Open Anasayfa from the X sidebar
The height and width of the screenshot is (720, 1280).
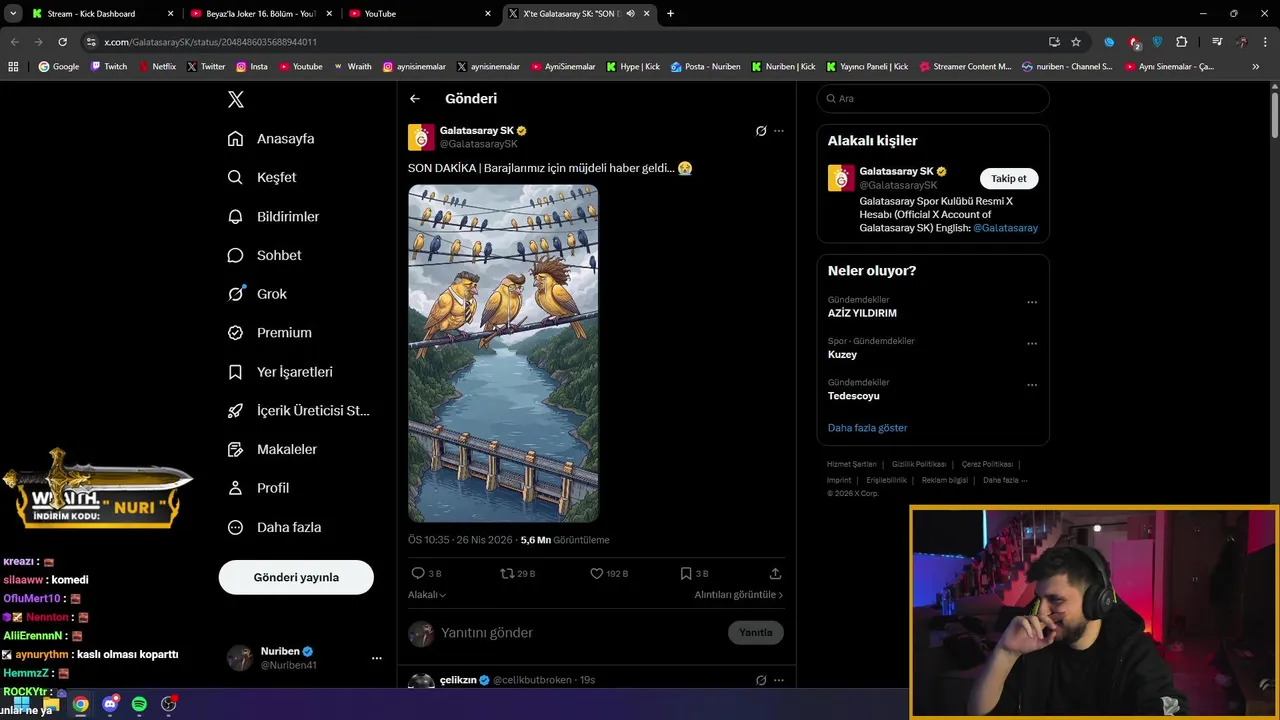pyautogui.click(x=271, y=139)
